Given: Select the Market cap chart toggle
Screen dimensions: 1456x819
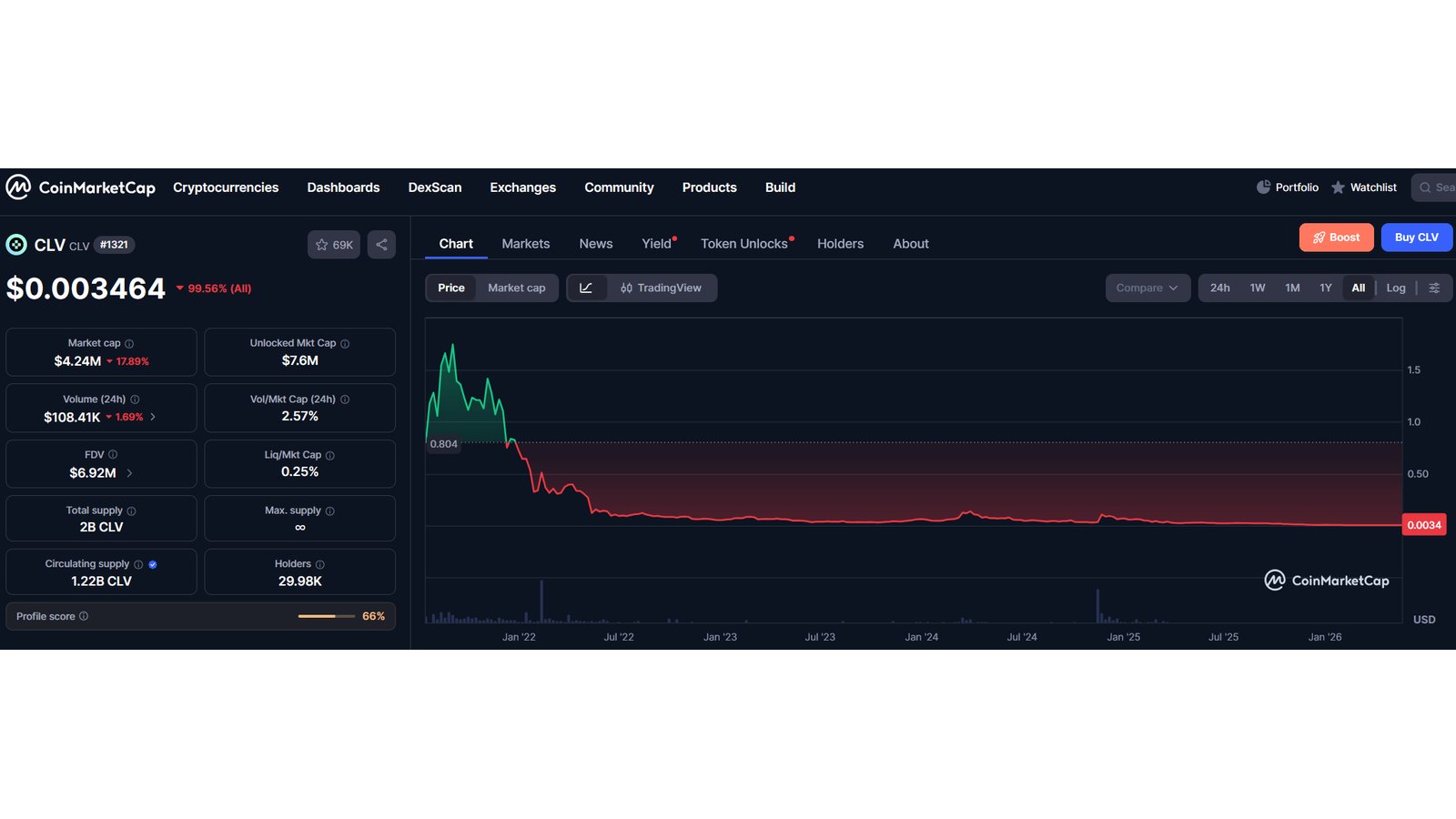Looking at the screenshot, I should (x=517, y=288).
